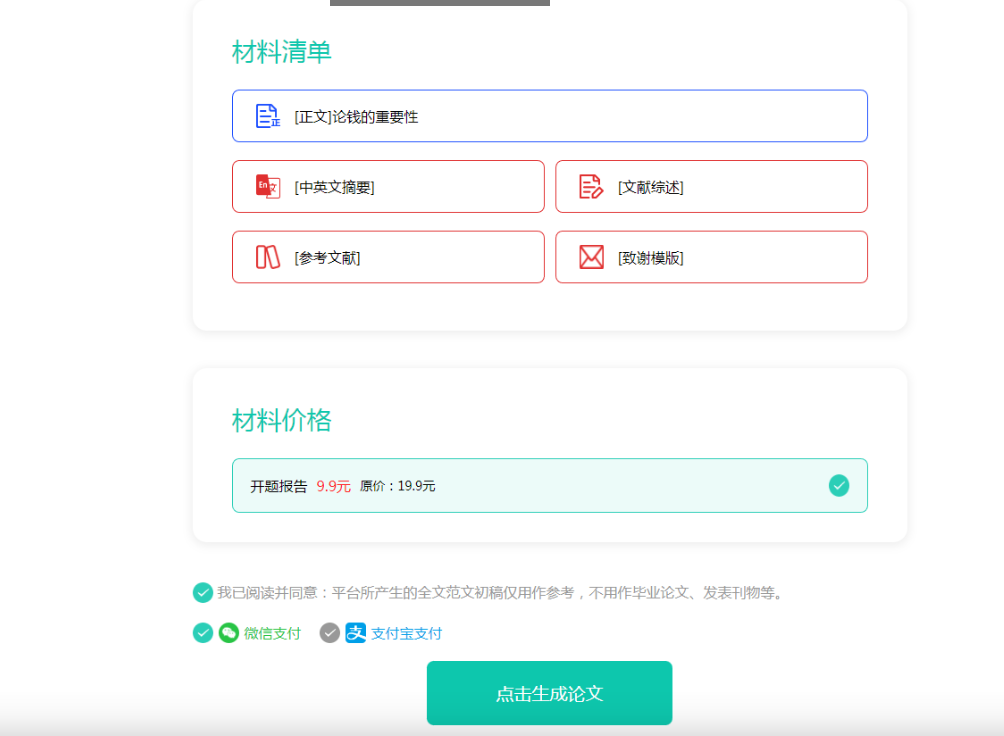The height and width of the screenshot is (736, 1004).
Task: Open the [正文]论钱的重要性 material card
Action: pos(549,115)
